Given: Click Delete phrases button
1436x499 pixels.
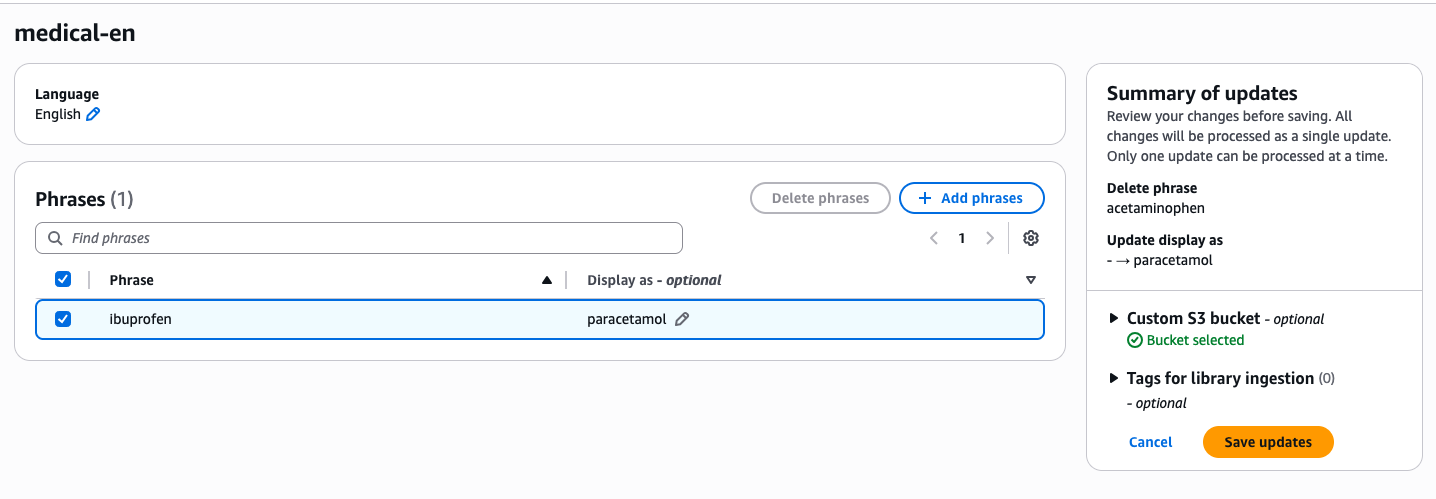Looking at the screenshot, I should click(x=820, y=198).
